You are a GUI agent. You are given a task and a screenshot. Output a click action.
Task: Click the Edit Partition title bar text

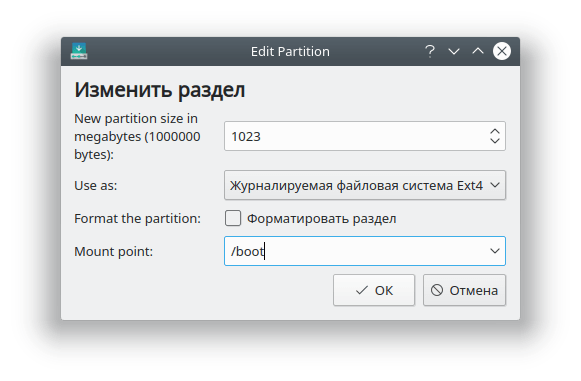coord(290,52)
